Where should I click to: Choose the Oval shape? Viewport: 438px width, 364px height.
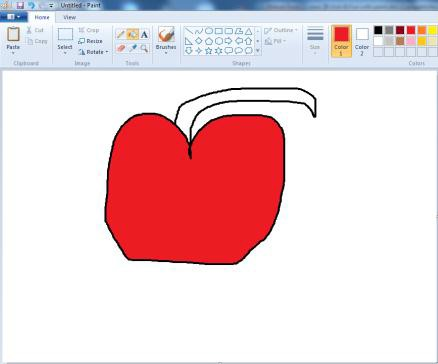tap(209, 31)
